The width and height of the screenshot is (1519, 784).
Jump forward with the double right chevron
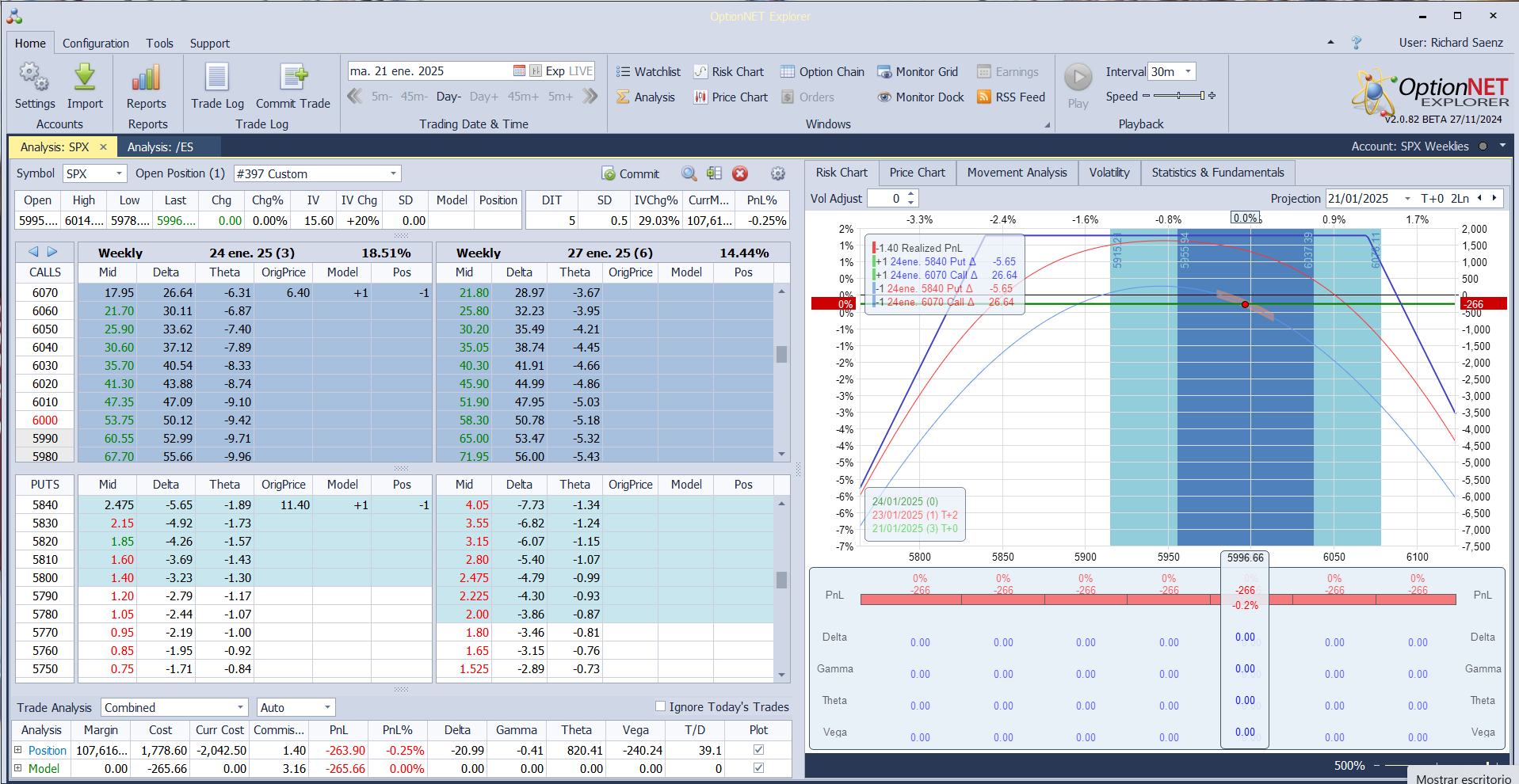point(590,97)
